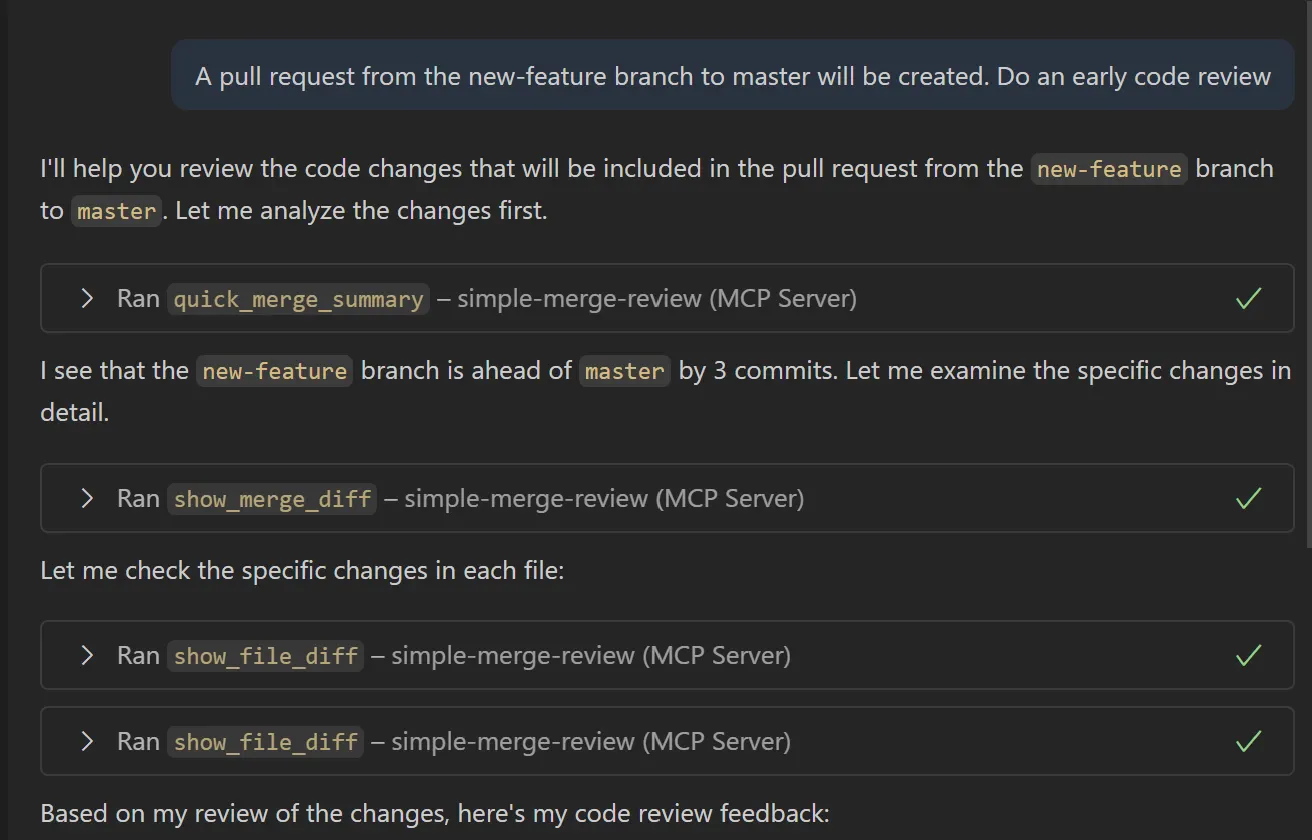
Task: Expand the show_merge_diff tool run chevron
Action: [87, 498]
